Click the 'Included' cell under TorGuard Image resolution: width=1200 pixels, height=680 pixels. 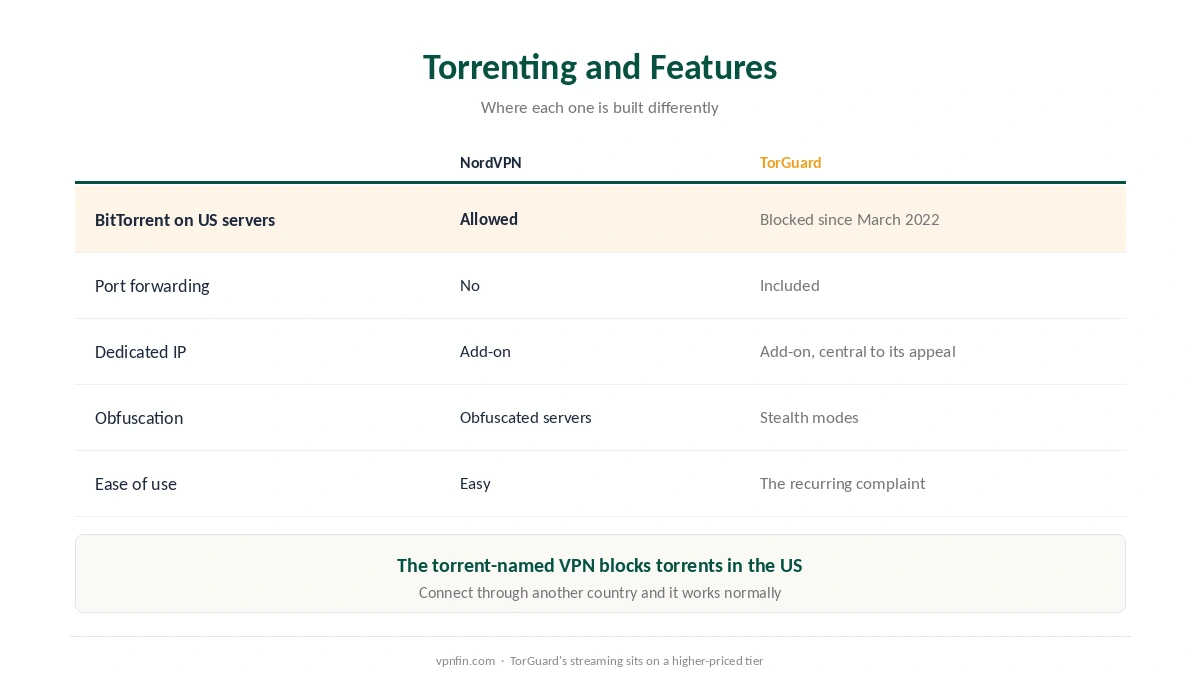[789, 285]
